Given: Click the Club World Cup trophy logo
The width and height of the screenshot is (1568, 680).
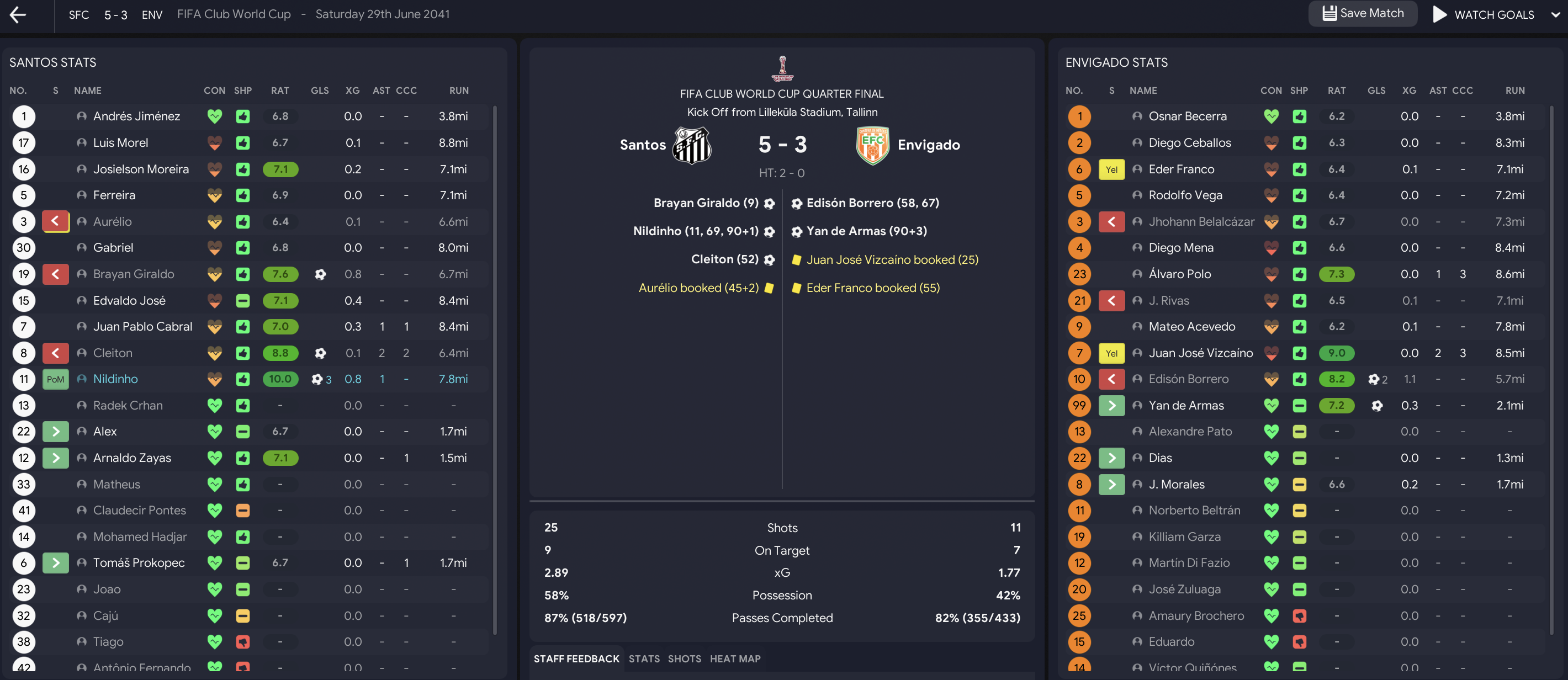Looking at the screenshot, I should 782,68.
